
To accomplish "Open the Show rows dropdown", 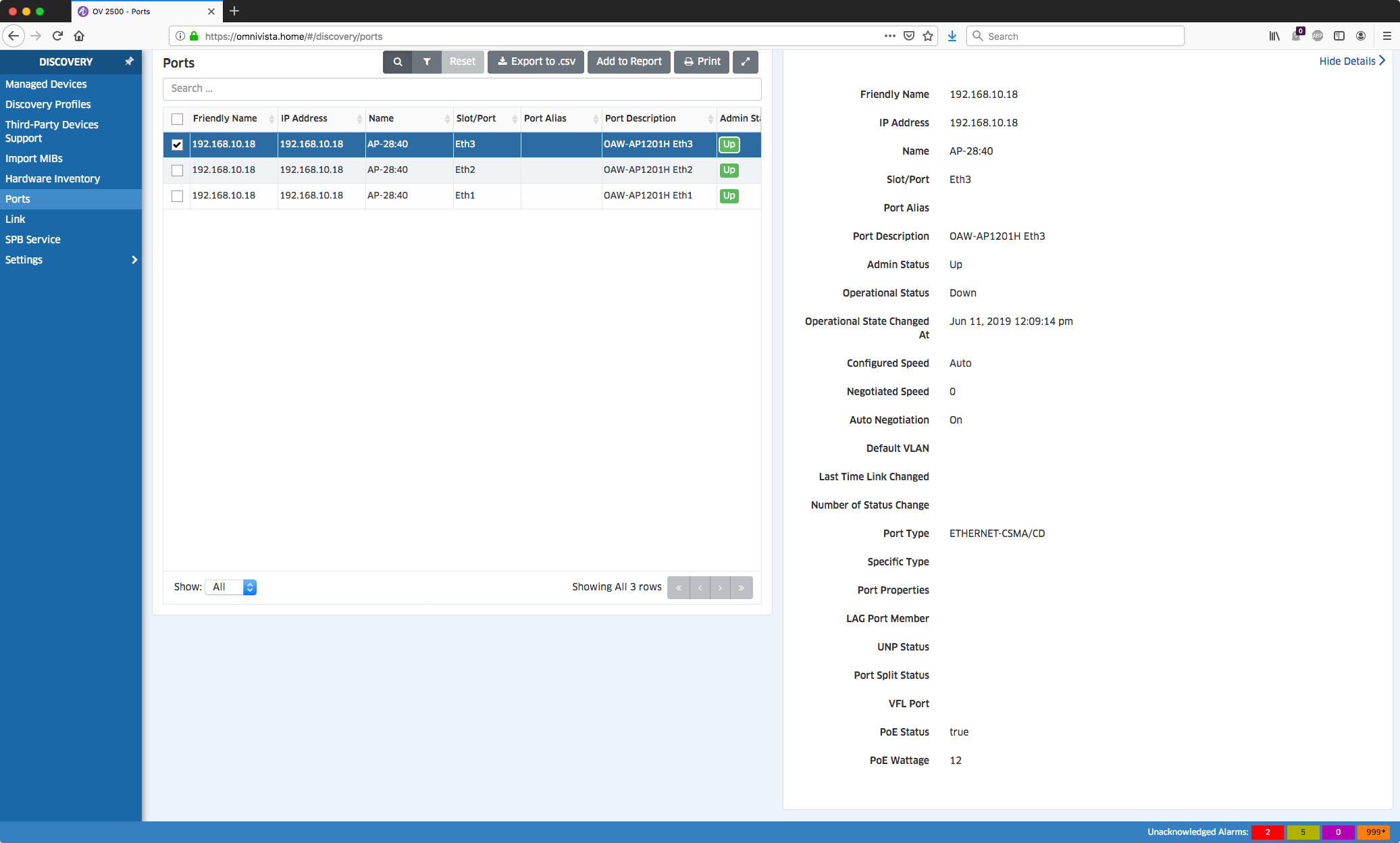I will point(230,587).
